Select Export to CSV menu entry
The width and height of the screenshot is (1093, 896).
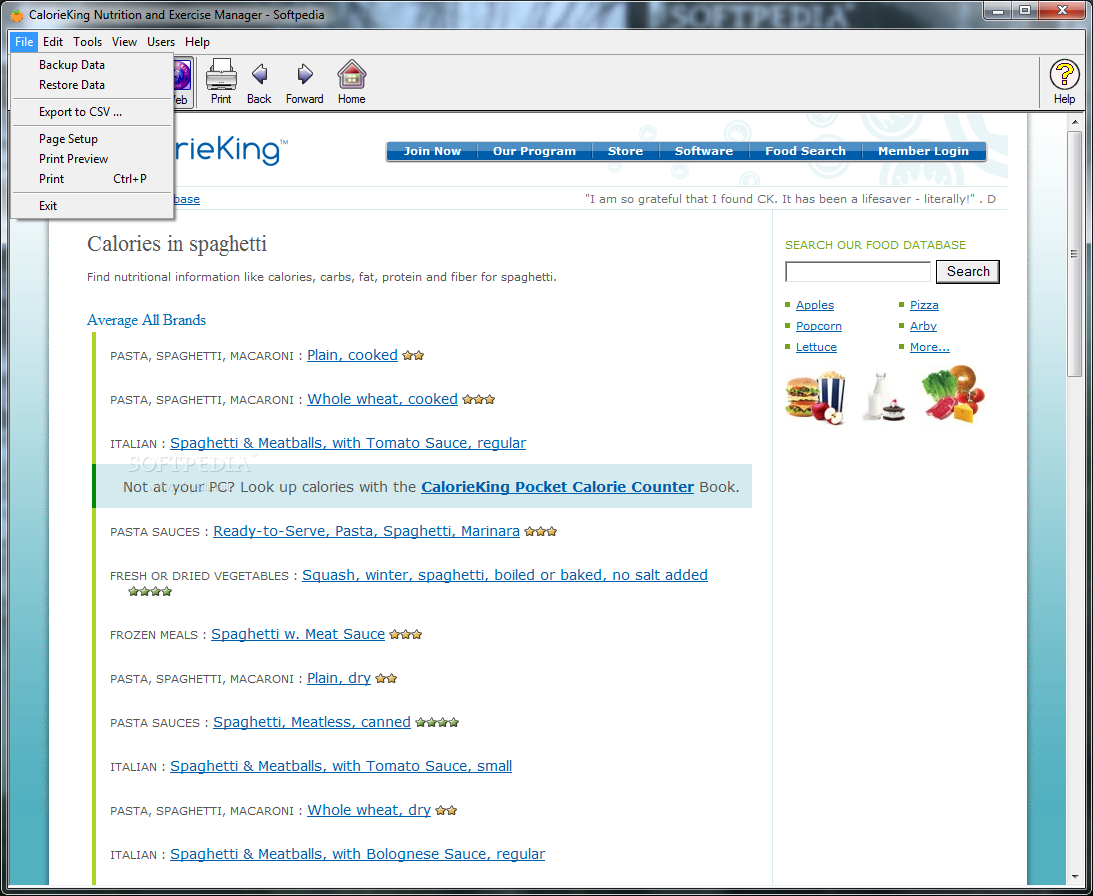(92, 112)
